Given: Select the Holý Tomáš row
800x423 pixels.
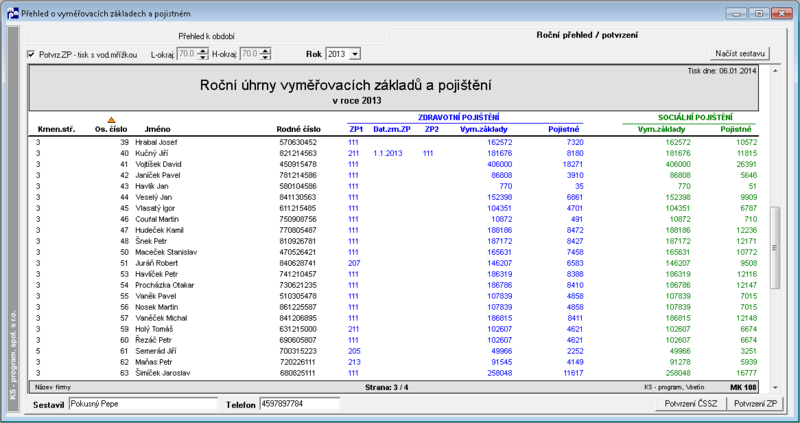Looking at the screenshot, I should (393, 329).
